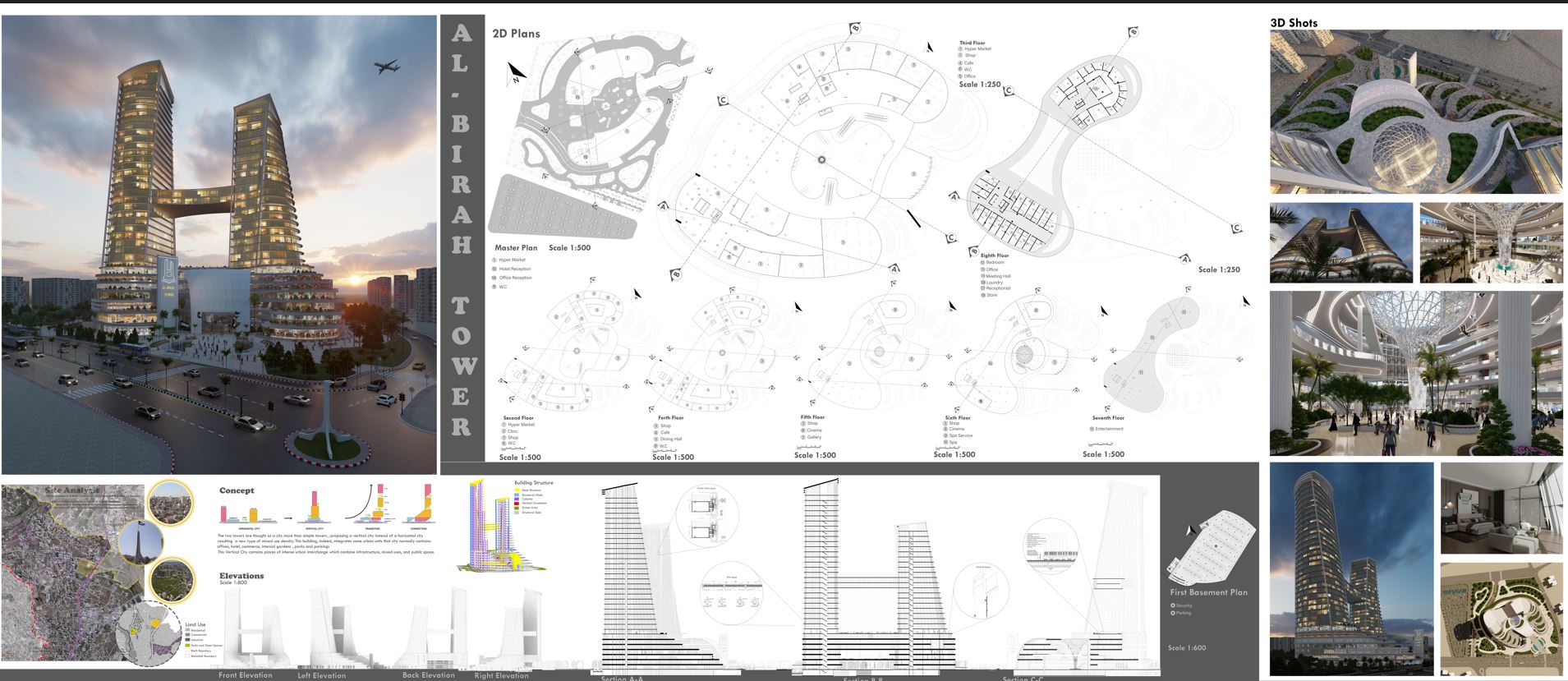Click the dashed circular land use map inset
Viewport: 1568px width, 681px height.
click(149, 633)
